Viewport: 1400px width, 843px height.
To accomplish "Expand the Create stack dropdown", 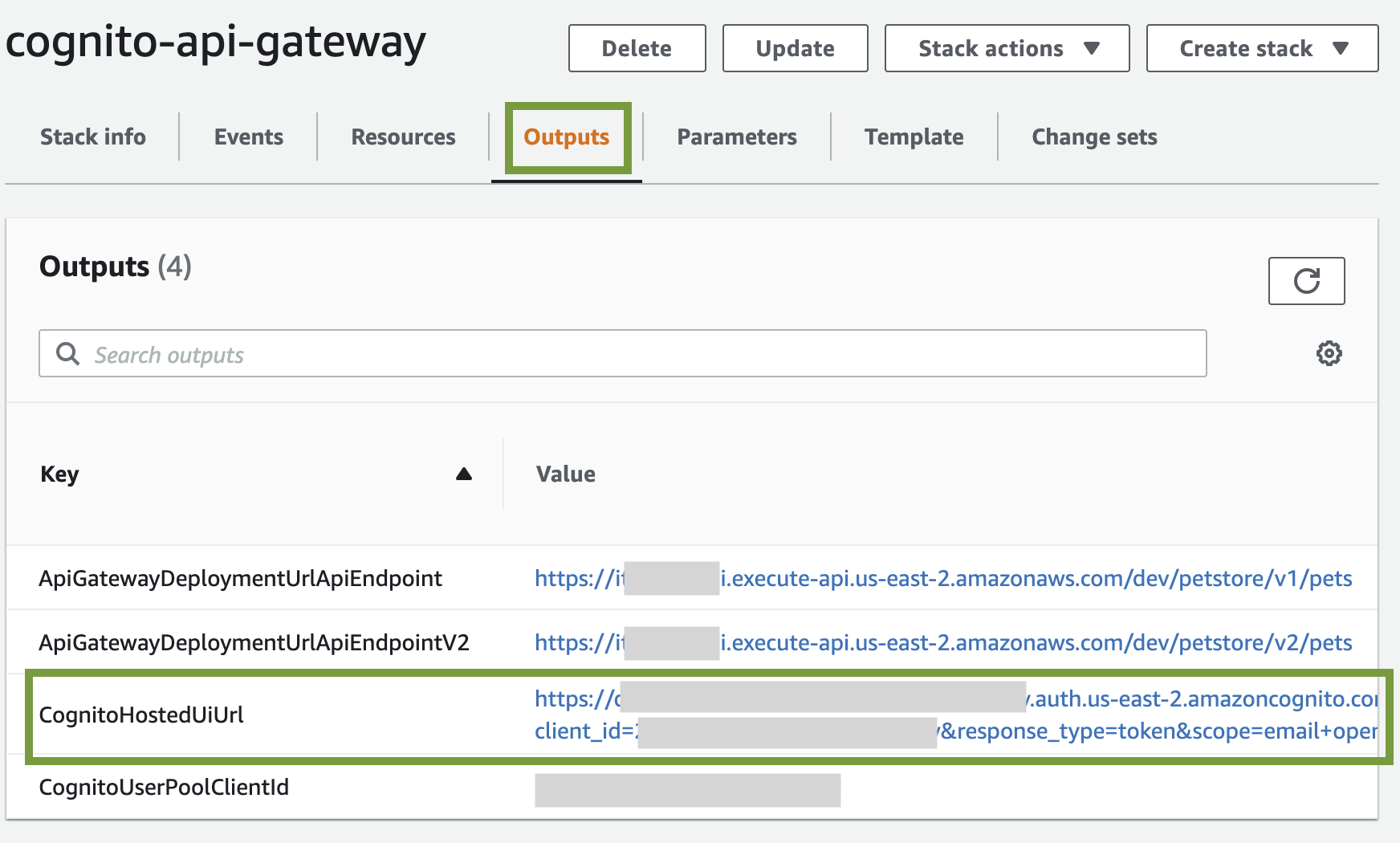I will 1260,48.
